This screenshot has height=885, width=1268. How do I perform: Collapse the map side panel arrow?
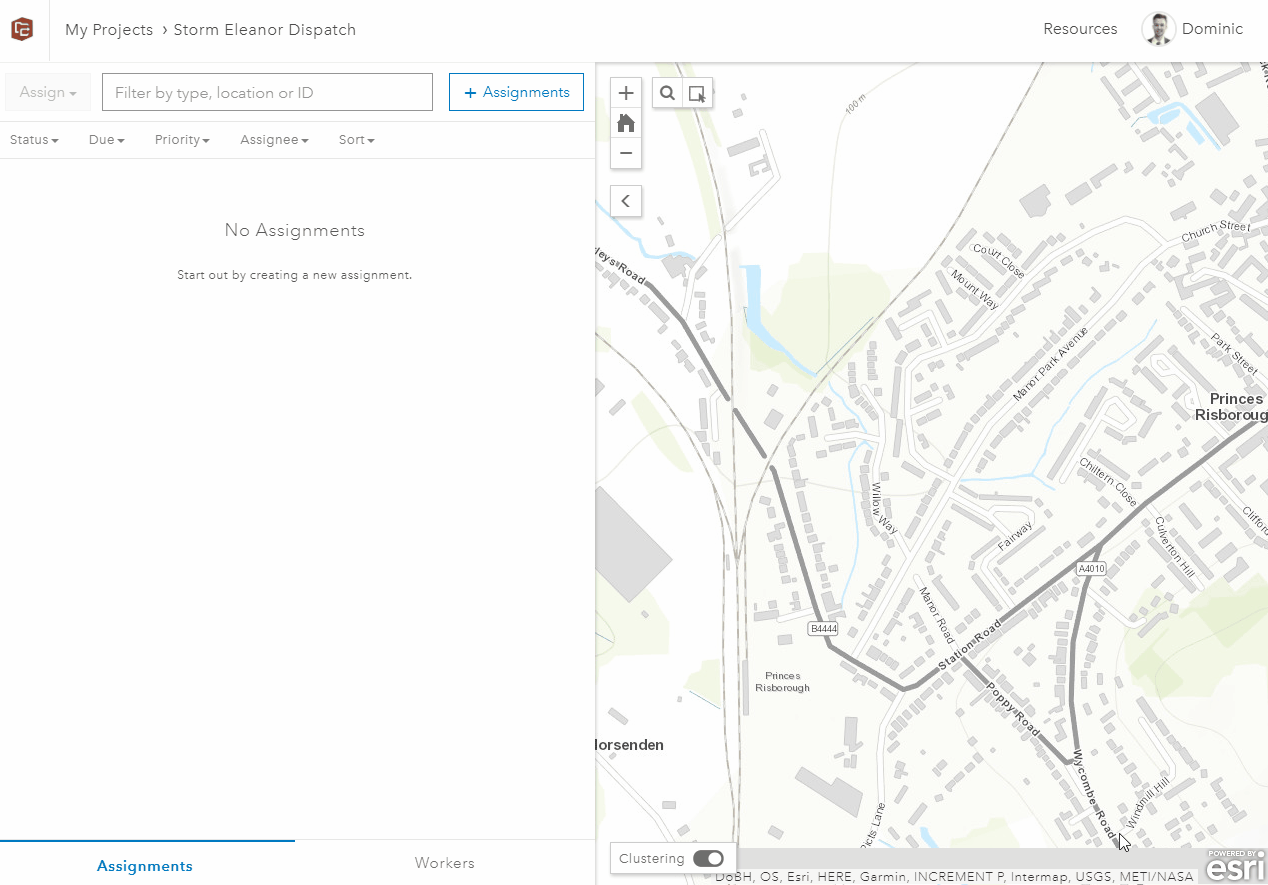coord(626,201)
